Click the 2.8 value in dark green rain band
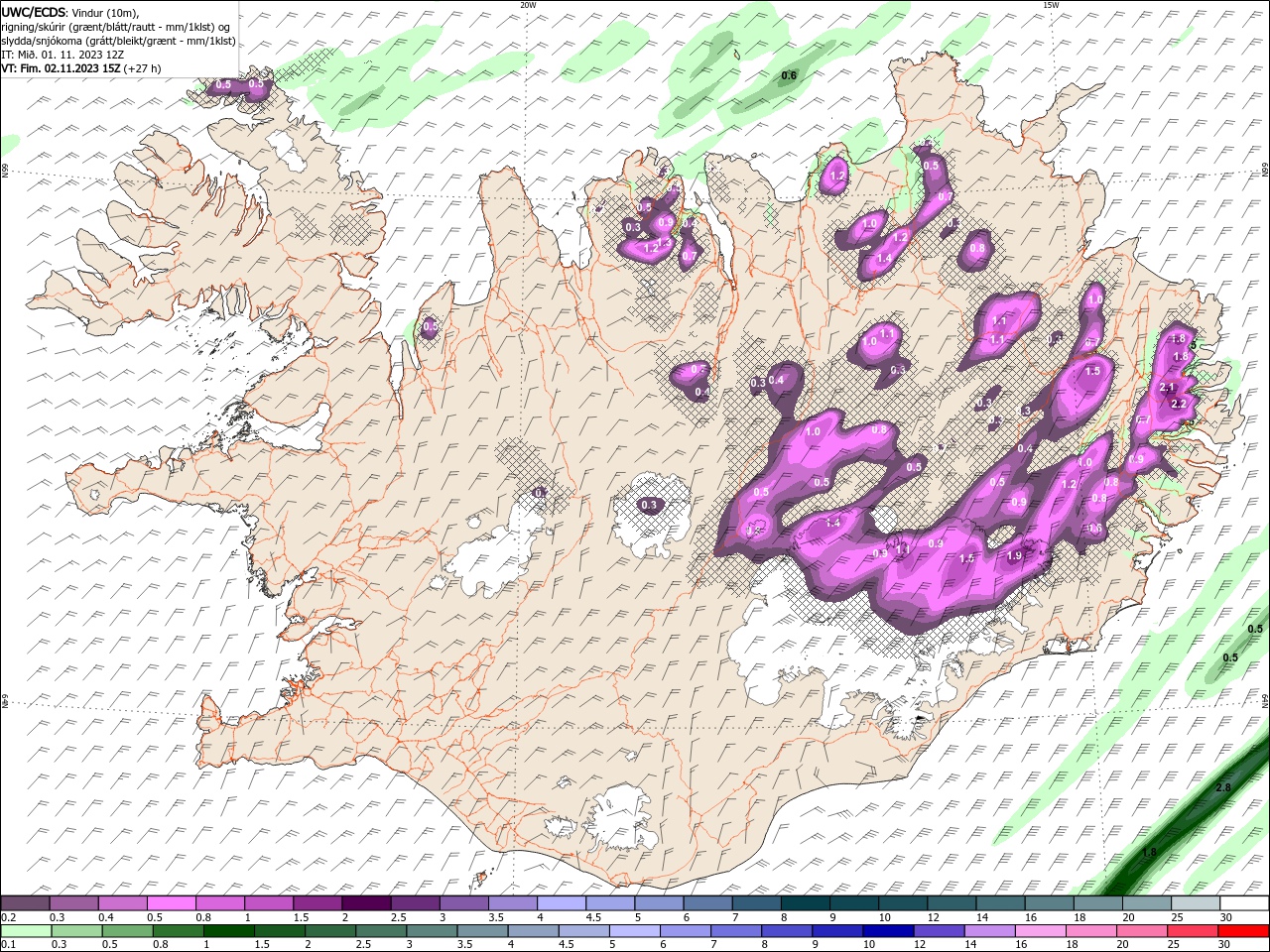 coord(1223,787)
